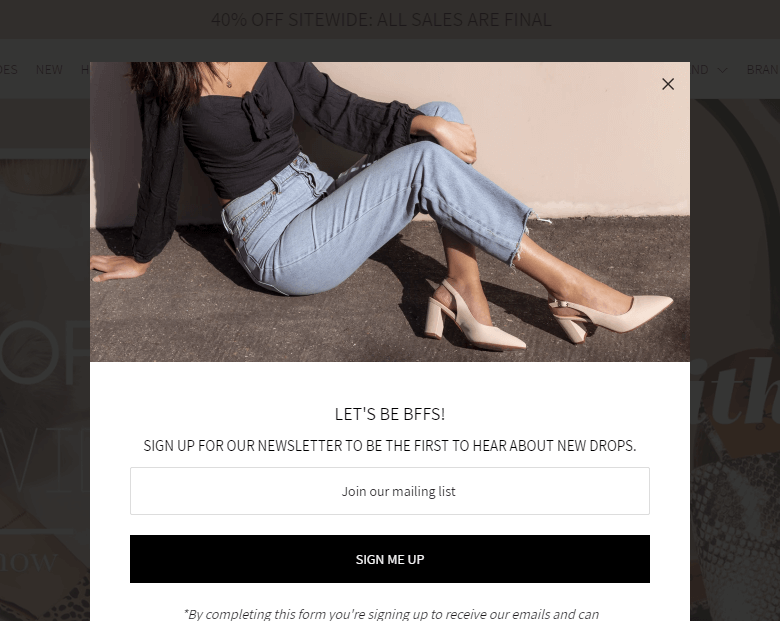Click the SIGN ME UP button

click(390, 559)
